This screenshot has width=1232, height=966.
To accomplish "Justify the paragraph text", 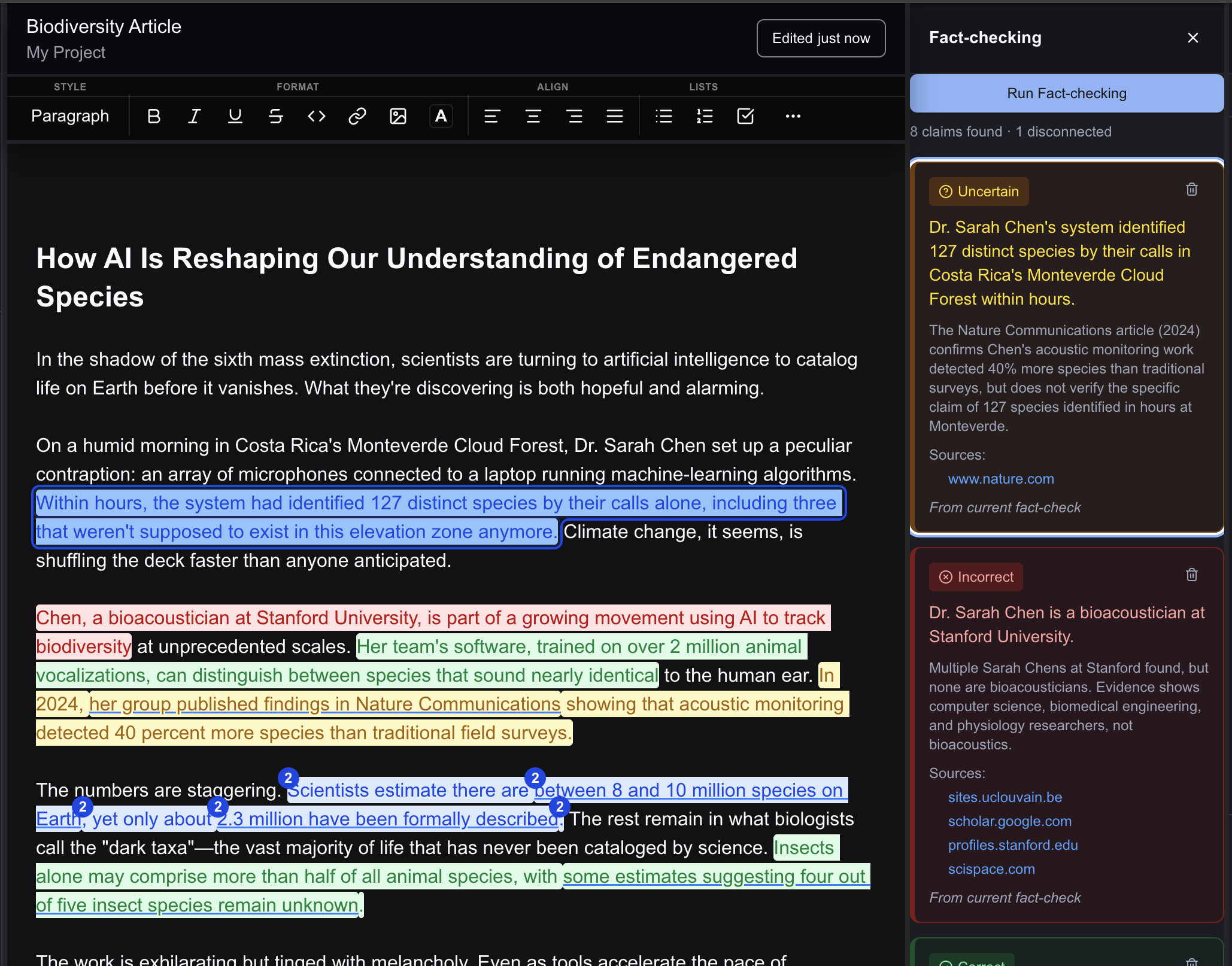I will [615, 116].
